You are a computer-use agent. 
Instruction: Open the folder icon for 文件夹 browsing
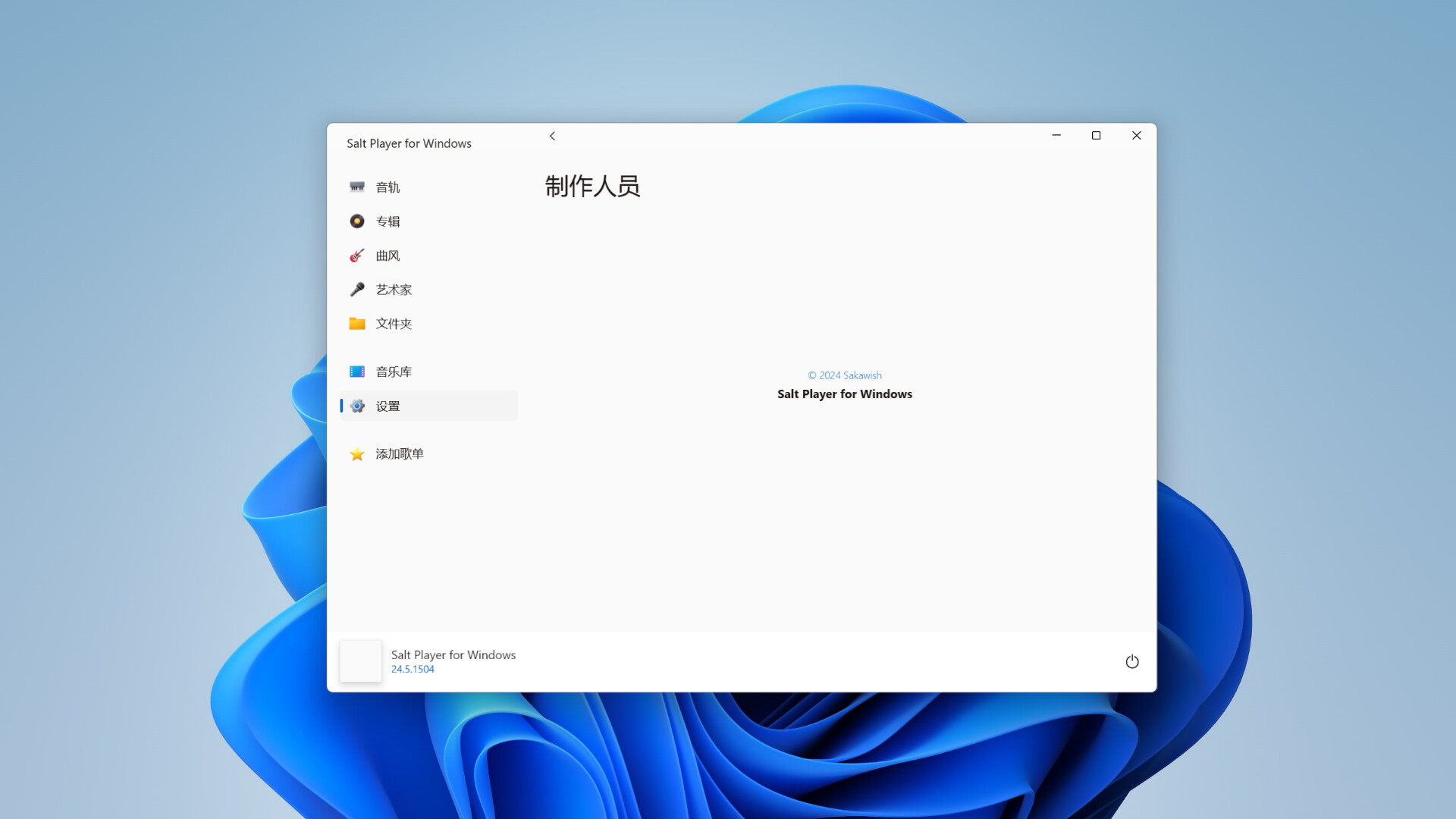(357, 323)
